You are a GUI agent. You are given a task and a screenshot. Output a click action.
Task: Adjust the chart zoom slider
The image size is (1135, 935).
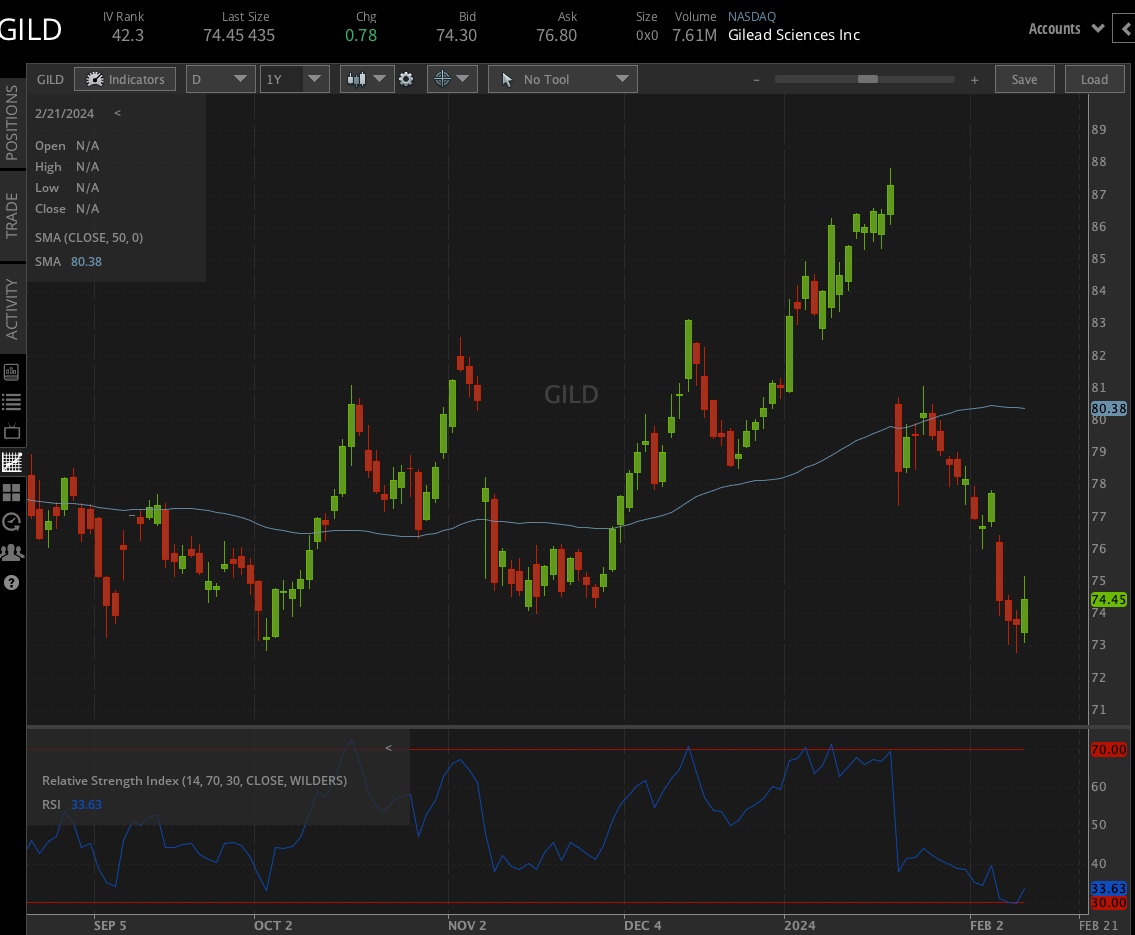(868, 77)
